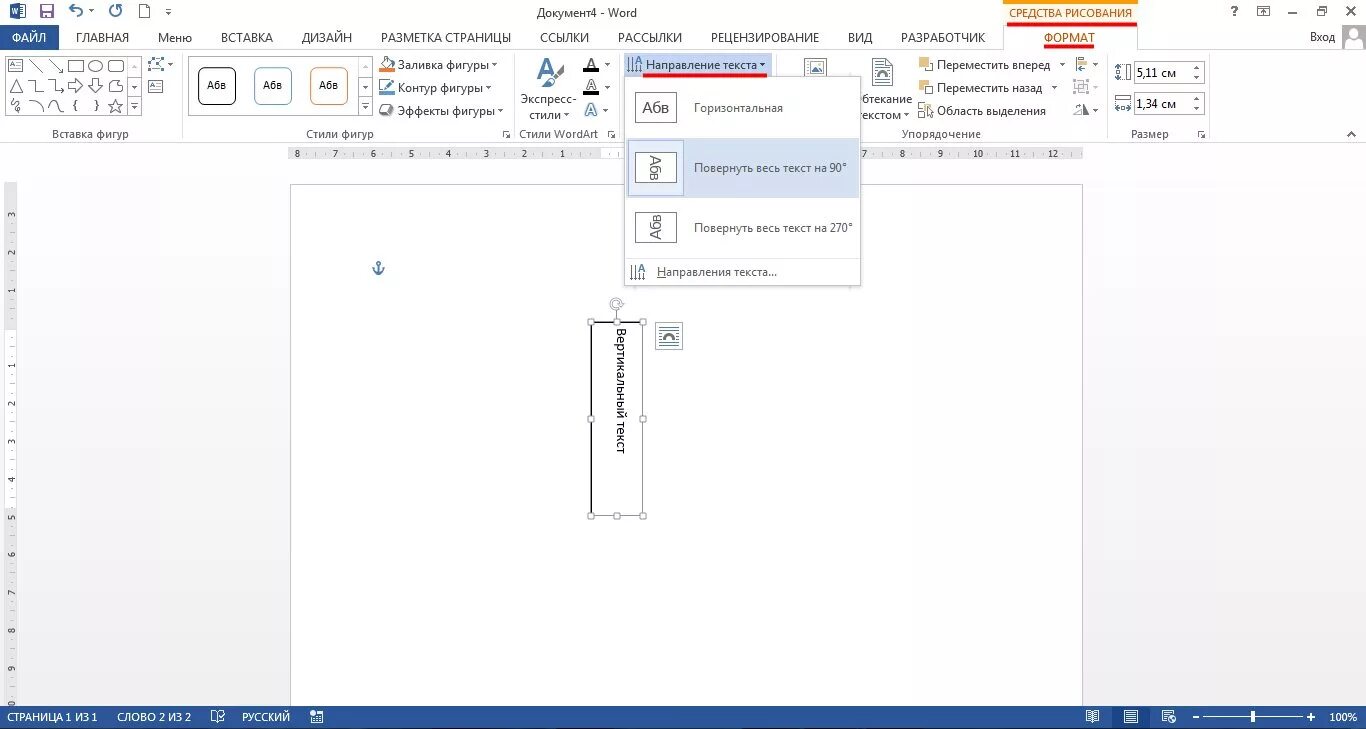
Task: Select the triangle shape
Action: click(x=16, y=86)
